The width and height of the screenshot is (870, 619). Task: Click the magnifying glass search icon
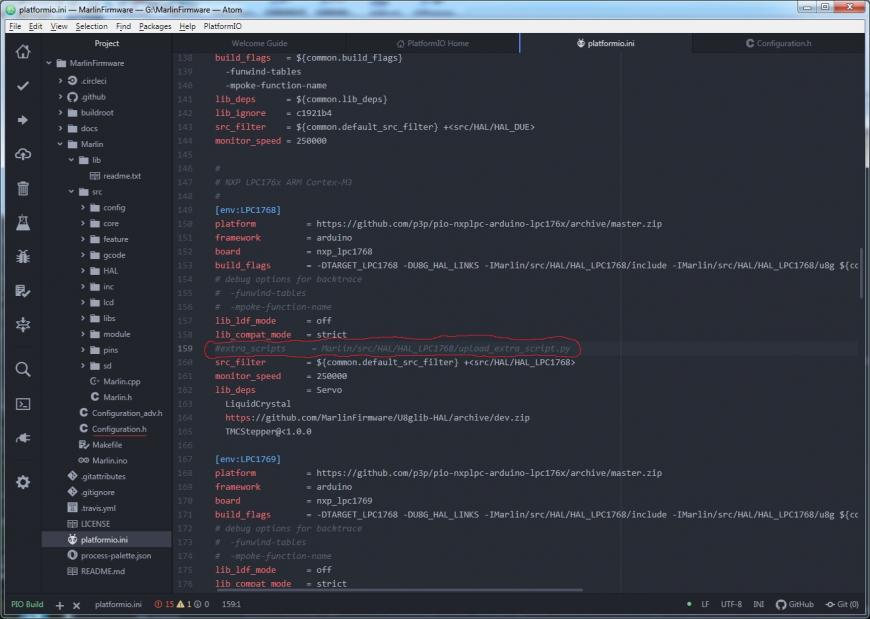coord(23,369)
